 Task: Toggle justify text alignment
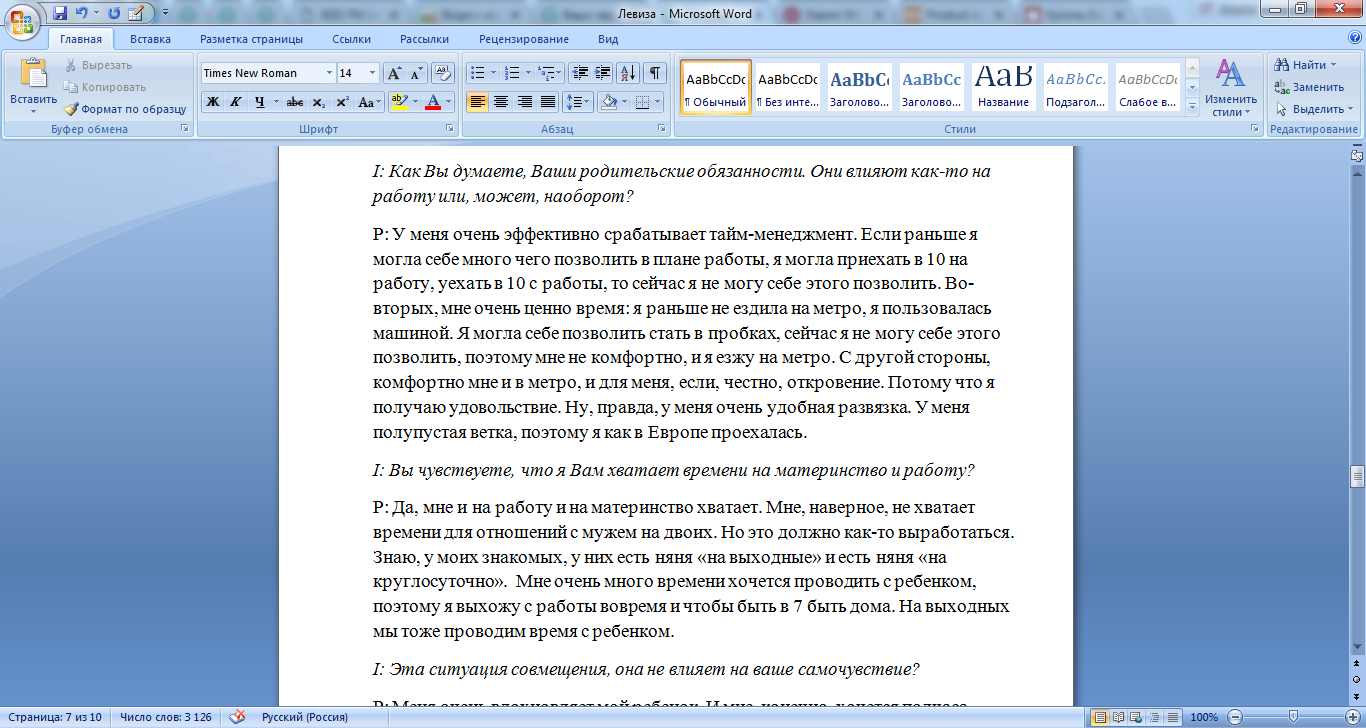coord(548,102)
